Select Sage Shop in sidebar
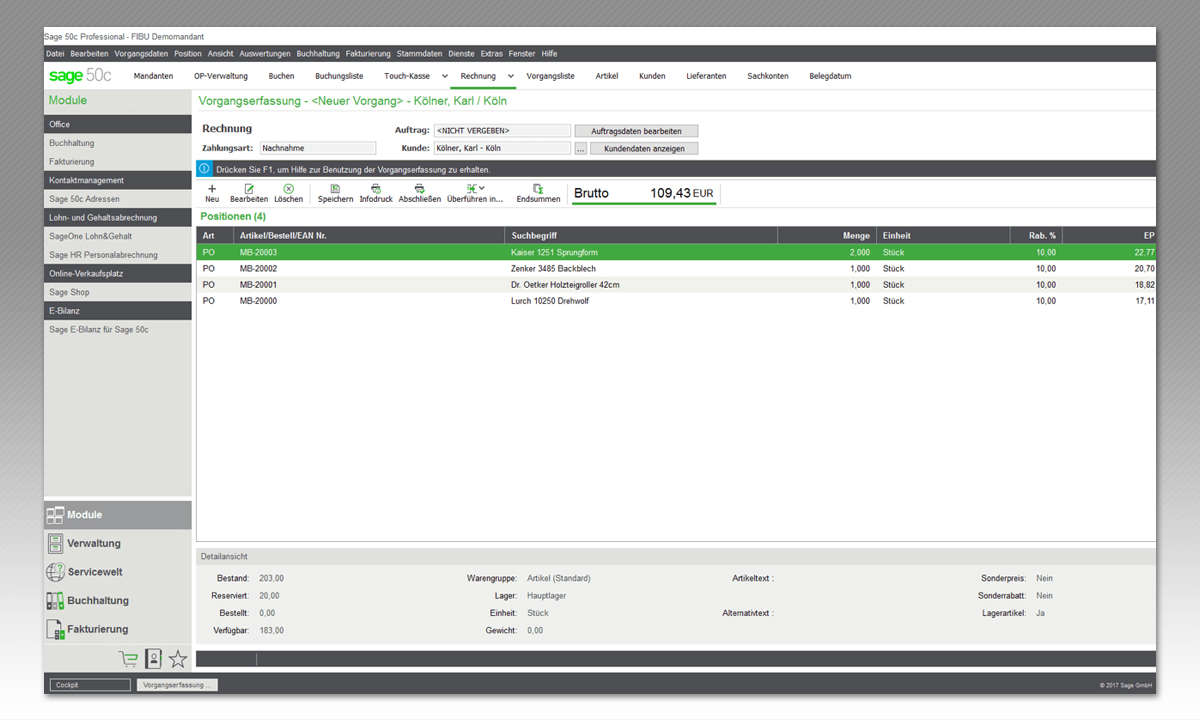Screen dimensions: 1200x720 click(x=117, y=292)
